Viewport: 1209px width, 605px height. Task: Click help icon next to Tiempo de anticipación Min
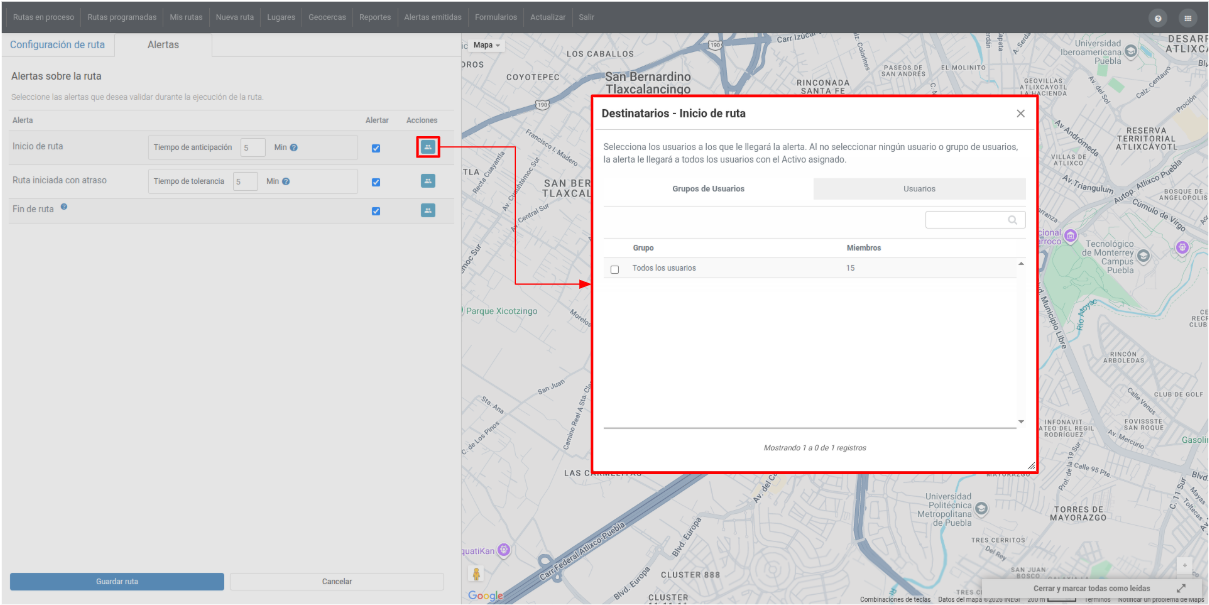click(x=294, y=148)
